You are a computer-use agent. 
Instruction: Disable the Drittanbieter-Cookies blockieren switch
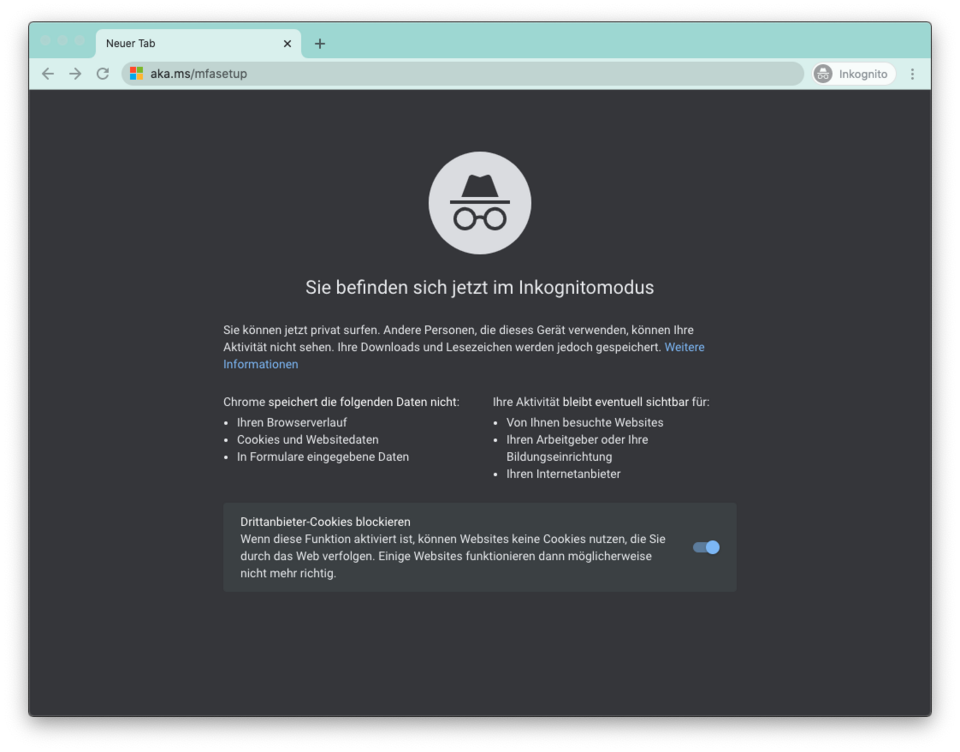pos(706,547)
